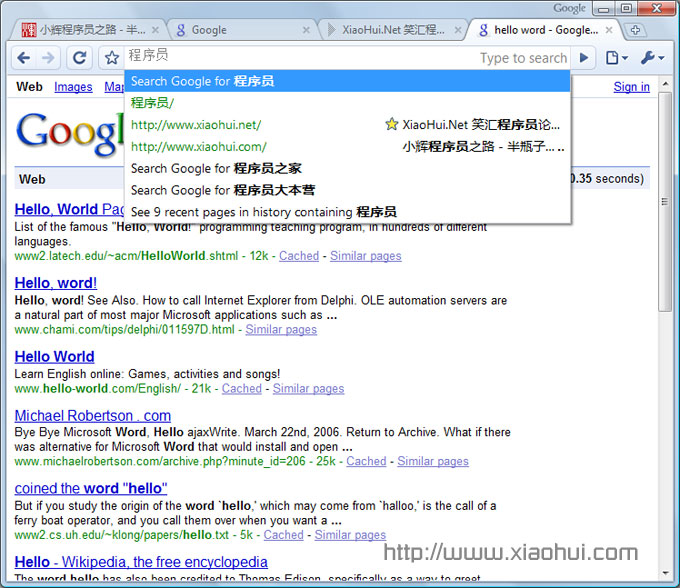Pick the http://www.xiaohui.com/ suggestion
Screen dimensions: 680x588
click(x=347, y=147)
